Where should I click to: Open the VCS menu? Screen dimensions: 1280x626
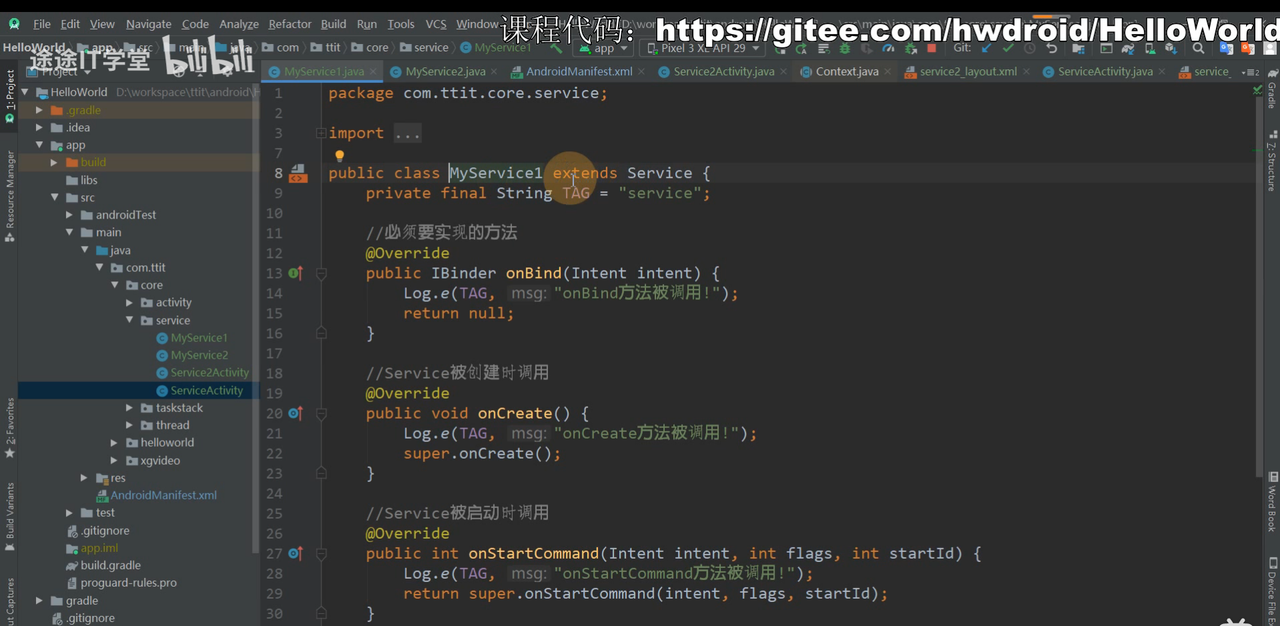[x=436, y=24]
